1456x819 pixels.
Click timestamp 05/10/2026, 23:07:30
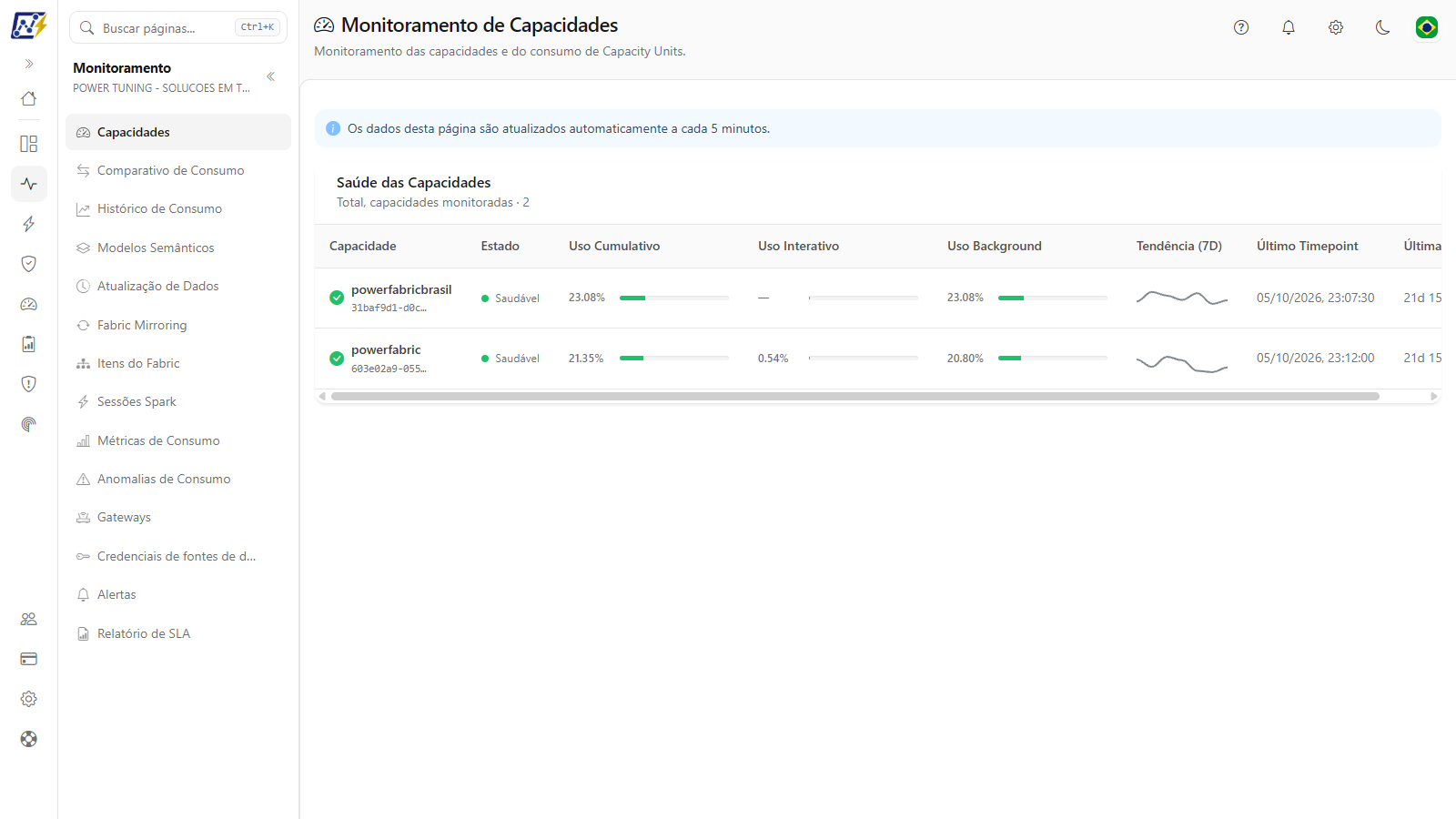pos(1316,298)
